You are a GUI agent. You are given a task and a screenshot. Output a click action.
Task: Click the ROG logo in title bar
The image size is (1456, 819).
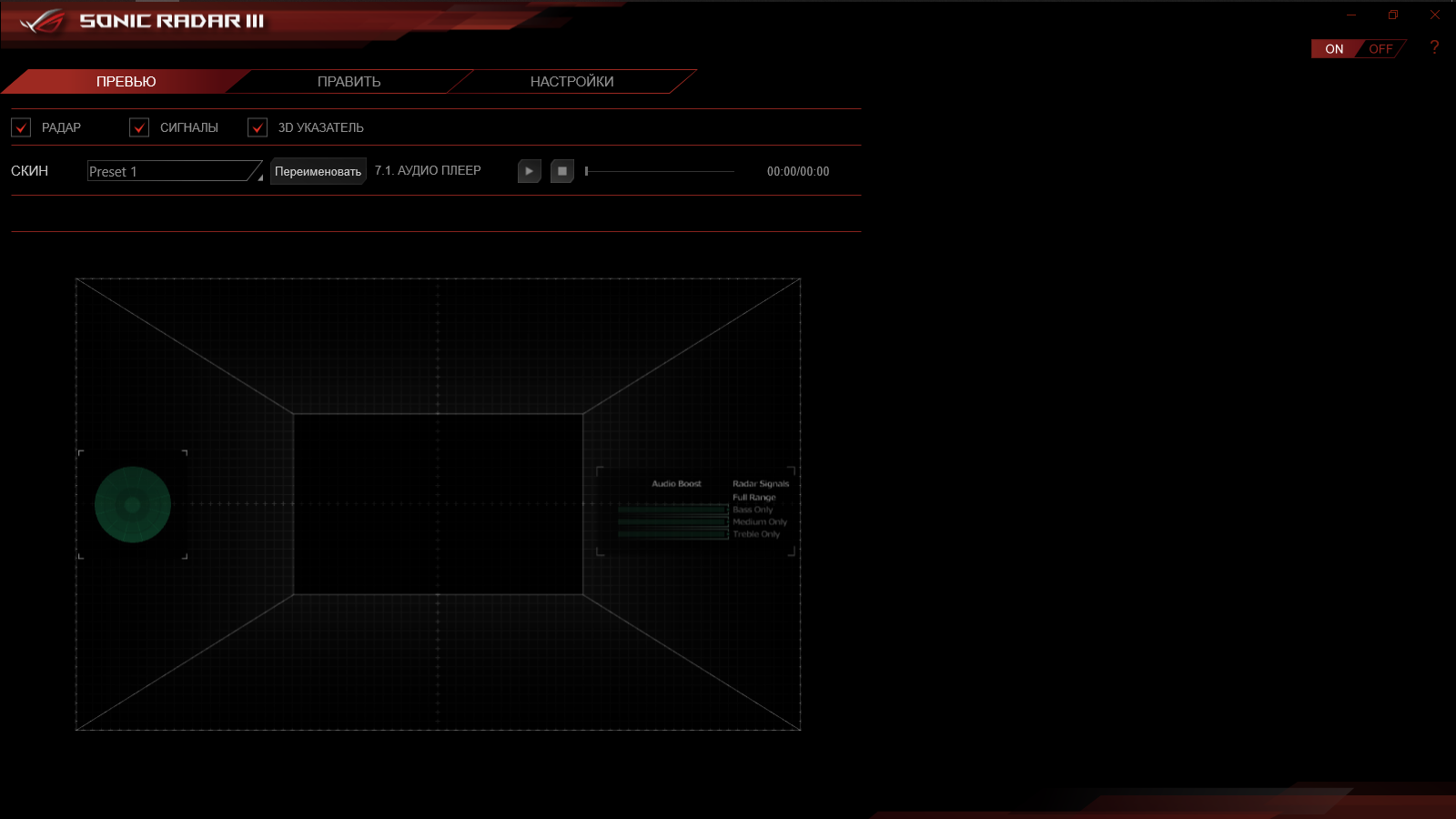click(42, 21)
